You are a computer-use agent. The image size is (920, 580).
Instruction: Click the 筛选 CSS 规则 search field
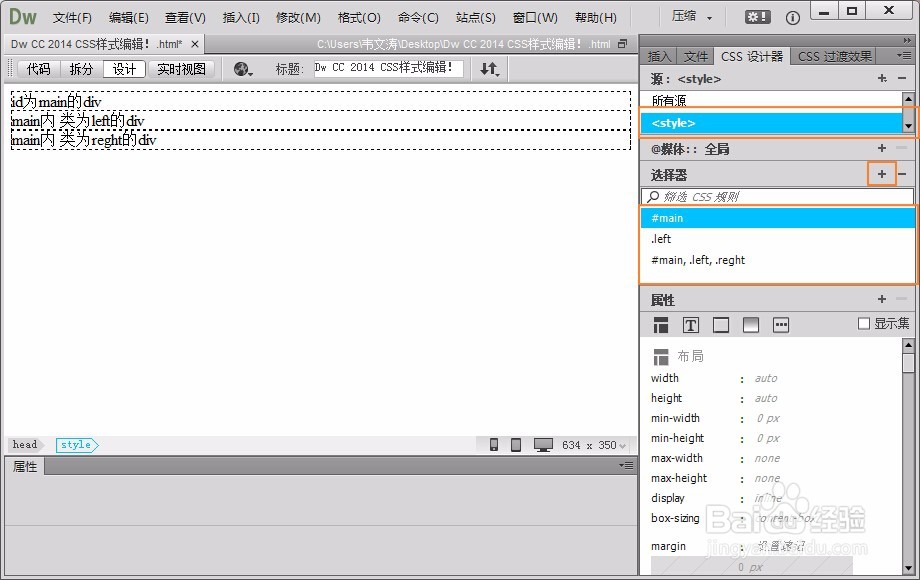[777, 196]
